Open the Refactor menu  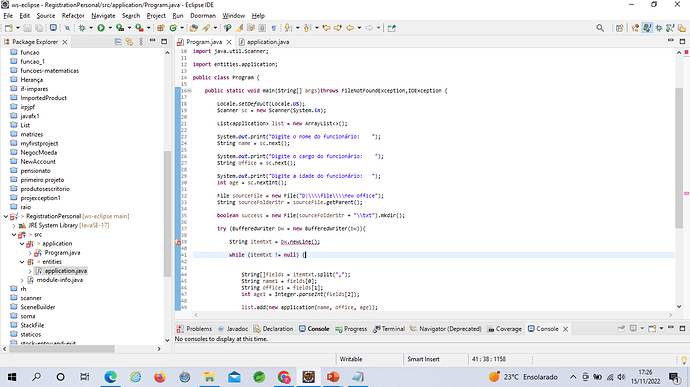pyautogui.click(x=73, y=16)
